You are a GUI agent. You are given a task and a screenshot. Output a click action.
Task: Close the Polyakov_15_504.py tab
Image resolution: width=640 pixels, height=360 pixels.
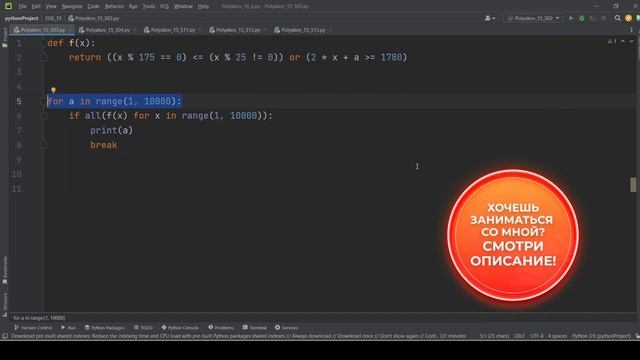point(135,30)
